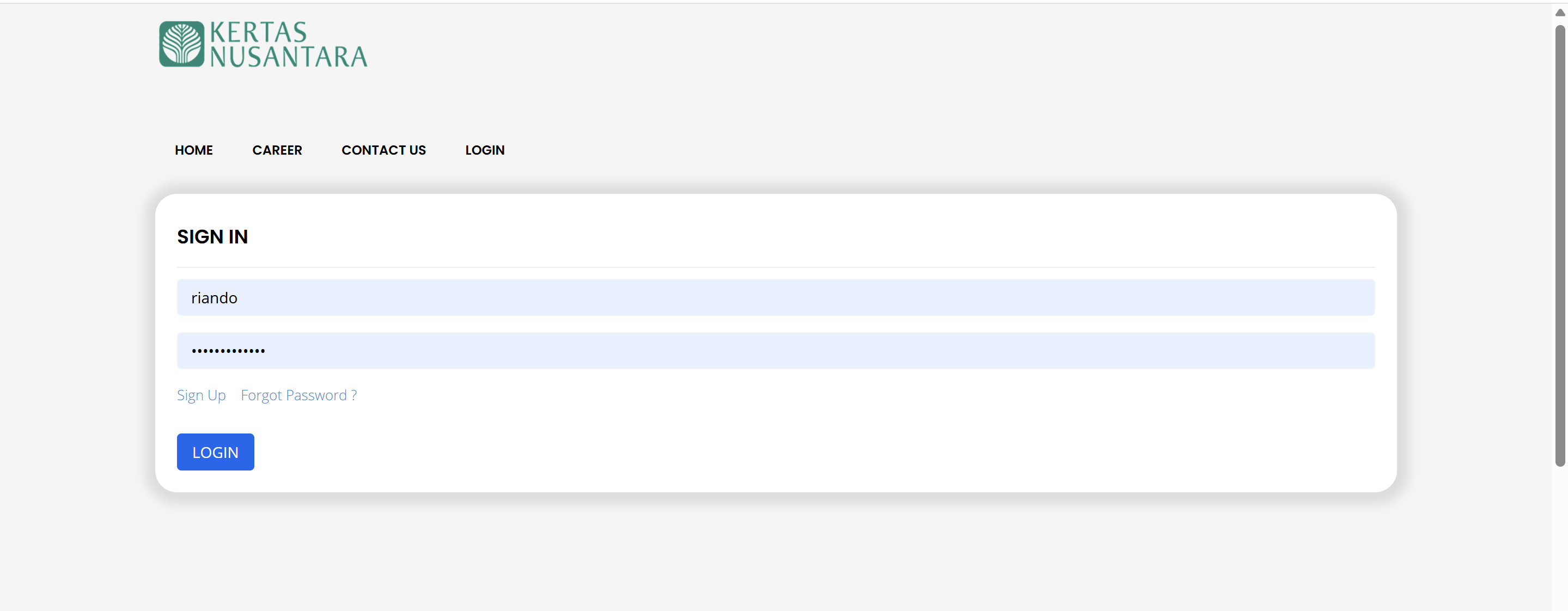Screen dimensions: 1568x611
Task: Follow the Forgot Password link
Action: pos(298,395)
